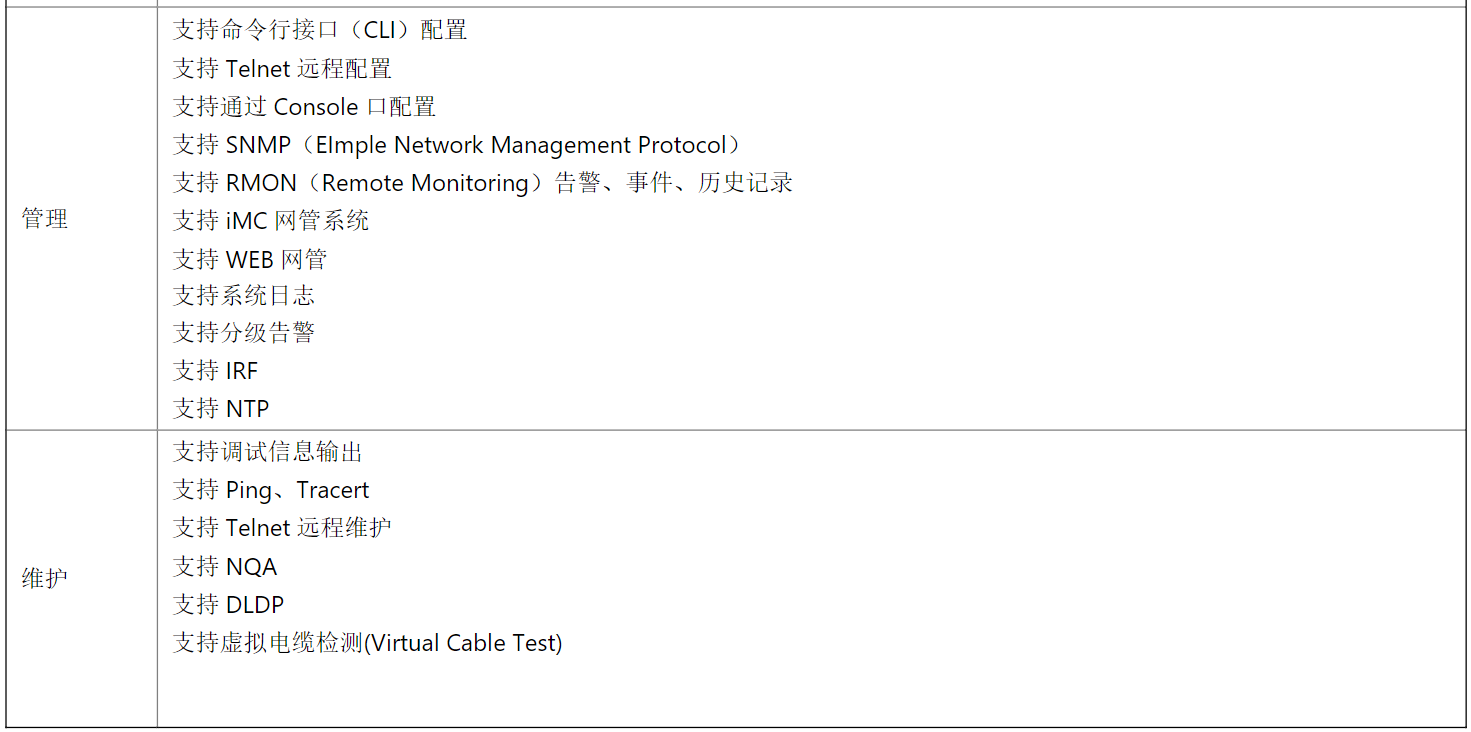Image resolution: width=1471 pixels, height=732 pixels.
Task: Select the line 支持 Telnet 远程维护
Action: point(282,527)
